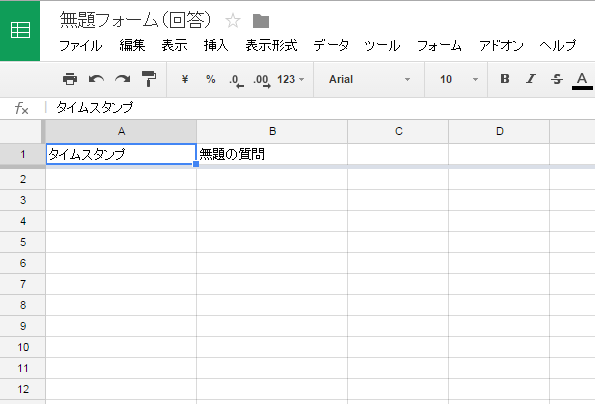Open the フォーム menu
Viewport: 595px width, 404px height.
pos(439,46)
